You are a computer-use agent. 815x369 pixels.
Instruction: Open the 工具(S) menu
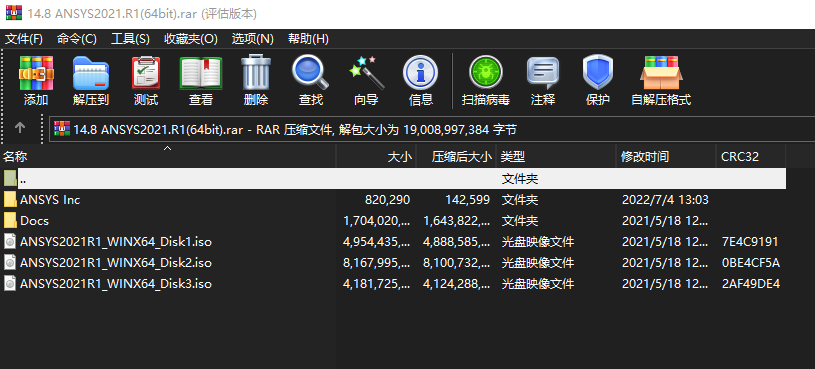130,39
